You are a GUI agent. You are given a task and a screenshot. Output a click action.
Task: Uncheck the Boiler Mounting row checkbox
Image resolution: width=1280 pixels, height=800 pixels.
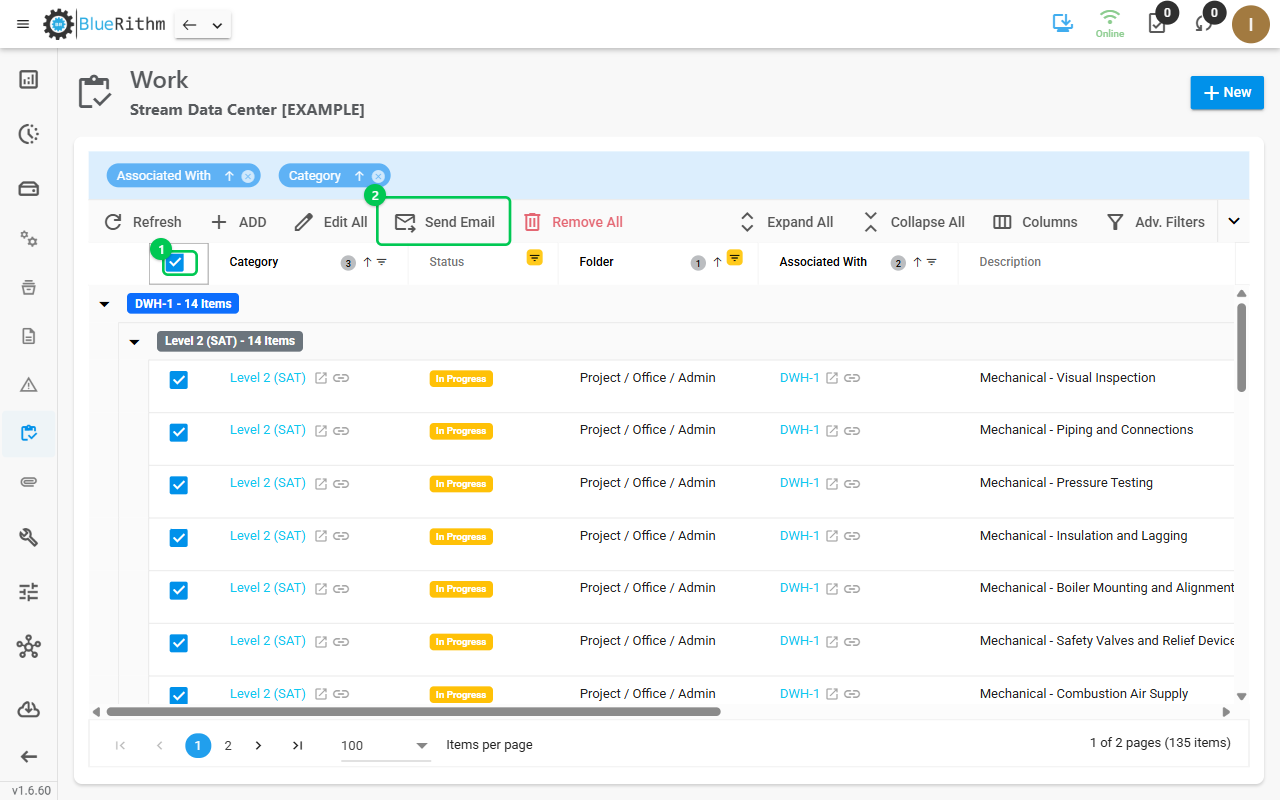[179, 590]
